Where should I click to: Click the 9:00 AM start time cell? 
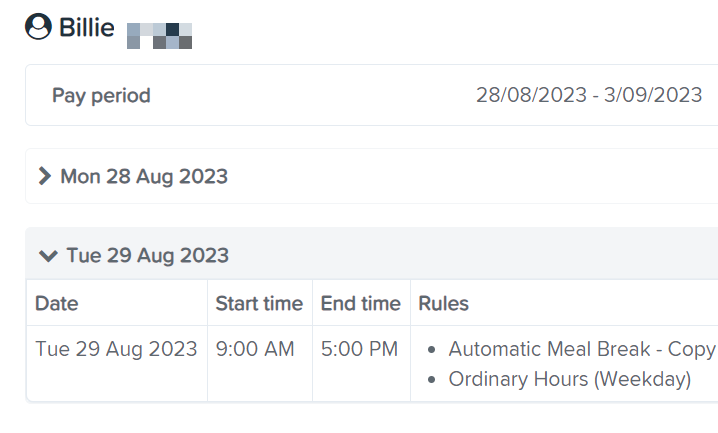pyautogui.click(x=255, y=349)
